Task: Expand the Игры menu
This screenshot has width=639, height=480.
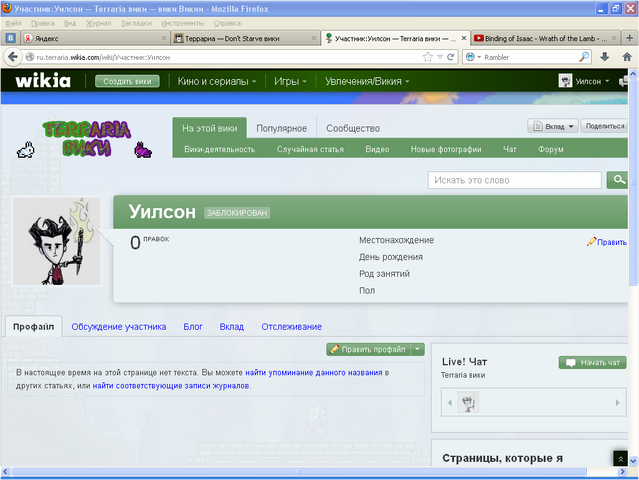Action: [290, 81]
